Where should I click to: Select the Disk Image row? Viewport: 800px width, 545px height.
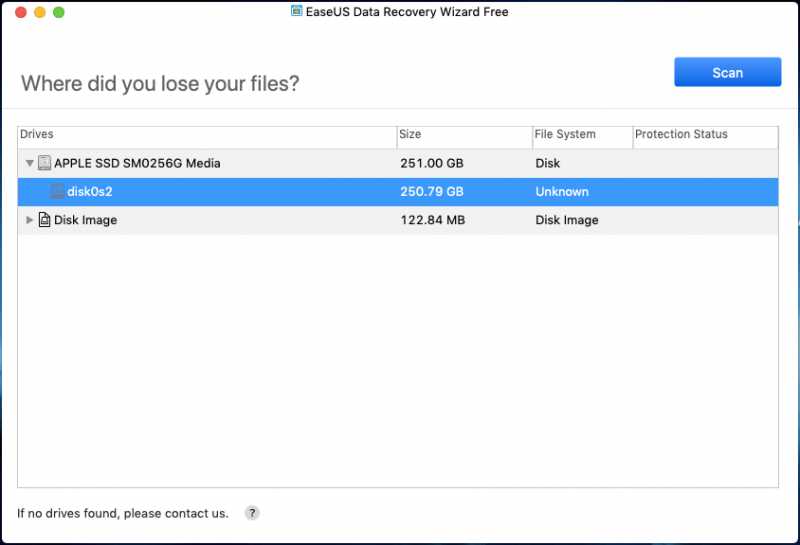point(398,220)
